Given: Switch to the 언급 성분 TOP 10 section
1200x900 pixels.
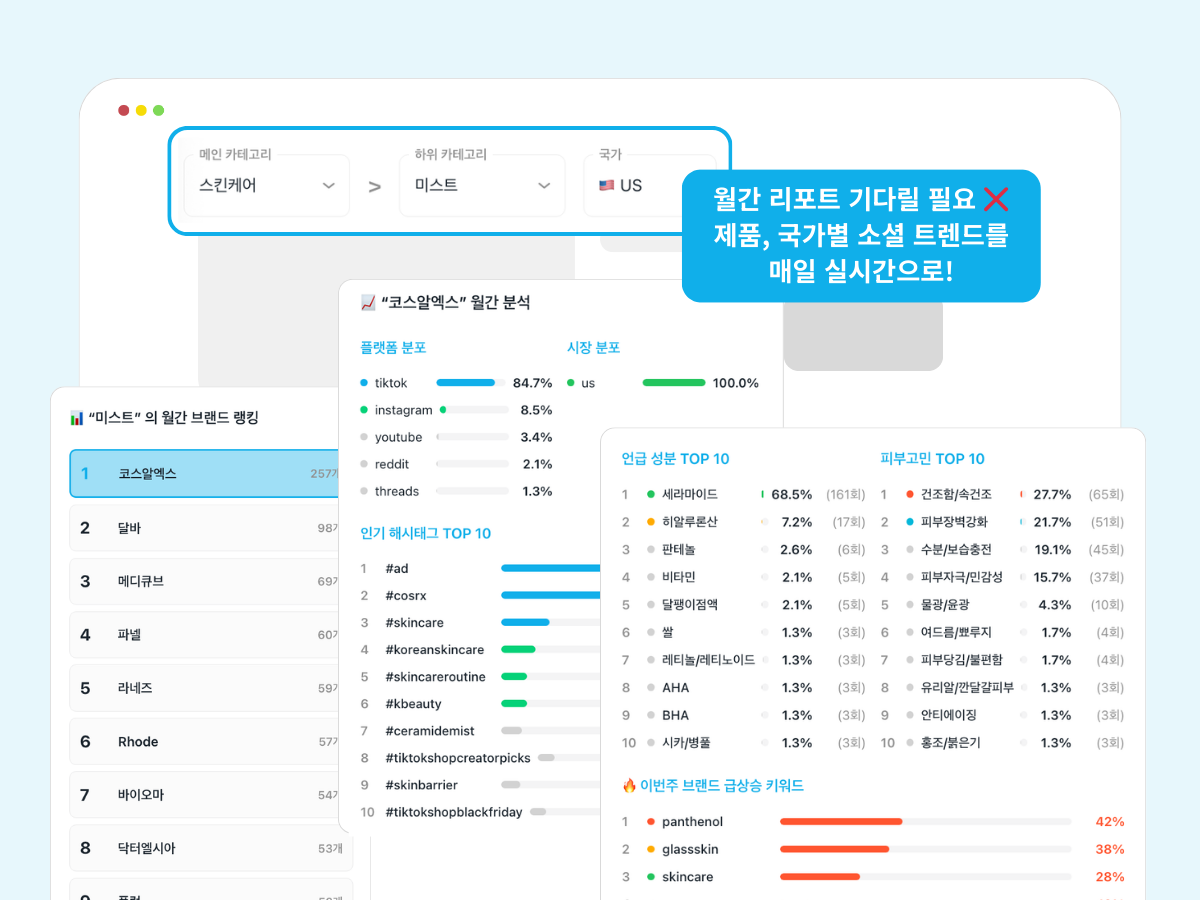Looking at the screenshot, I should pyautogui.click(x=676, y=458).
